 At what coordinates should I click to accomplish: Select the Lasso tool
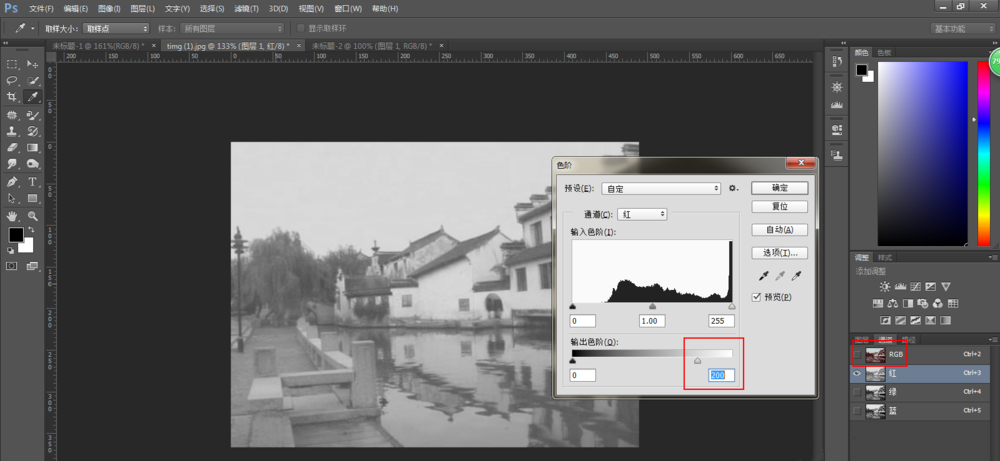click(12, 80)
